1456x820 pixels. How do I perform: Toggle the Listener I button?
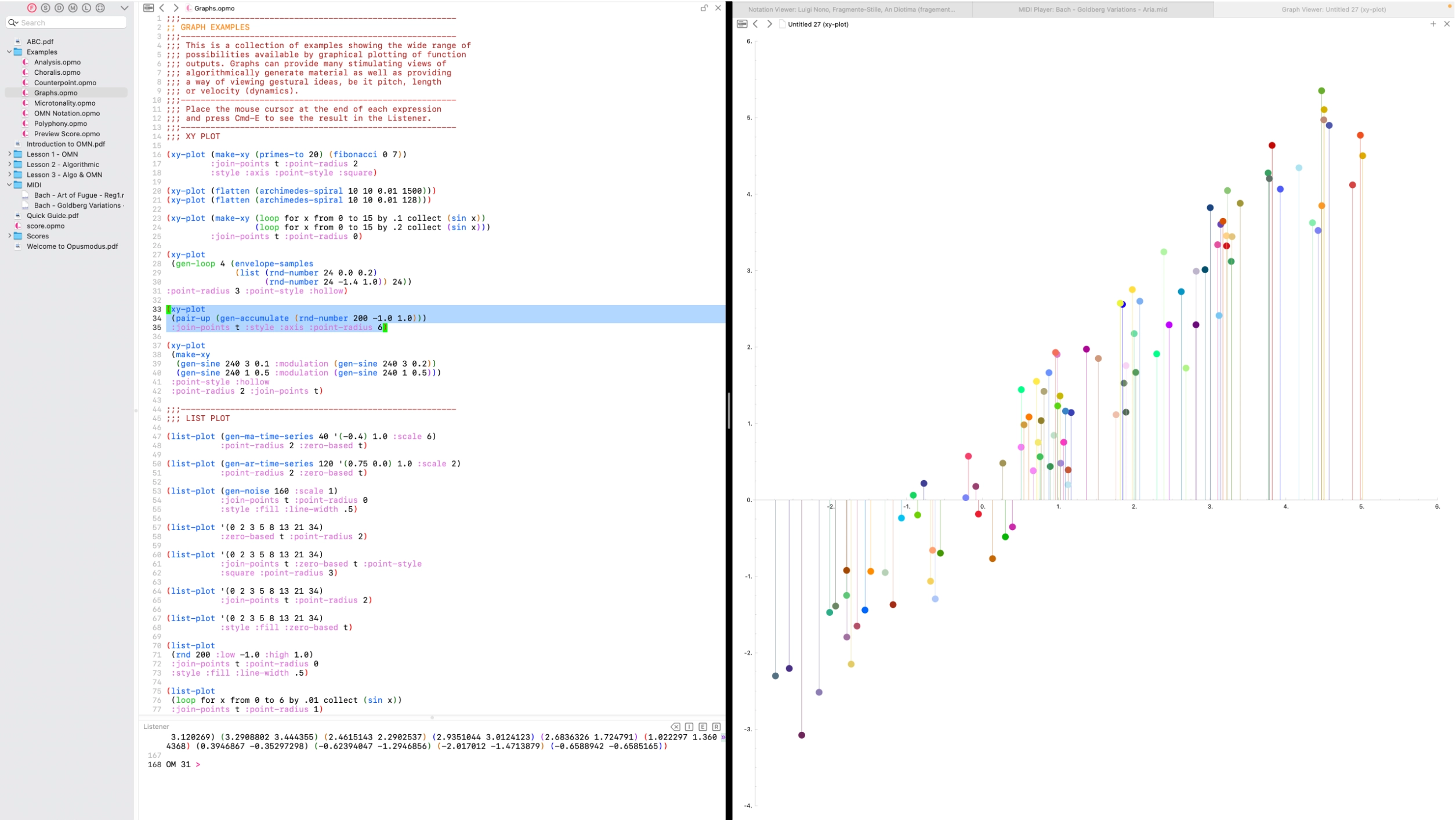(x=689, y=727)
